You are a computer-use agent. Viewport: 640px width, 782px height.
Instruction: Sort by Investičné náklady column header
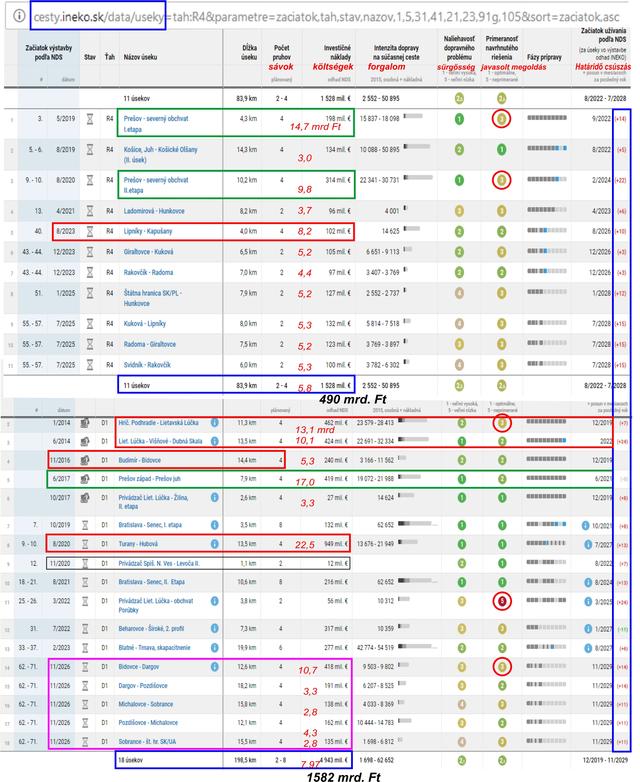click(337, 52)
